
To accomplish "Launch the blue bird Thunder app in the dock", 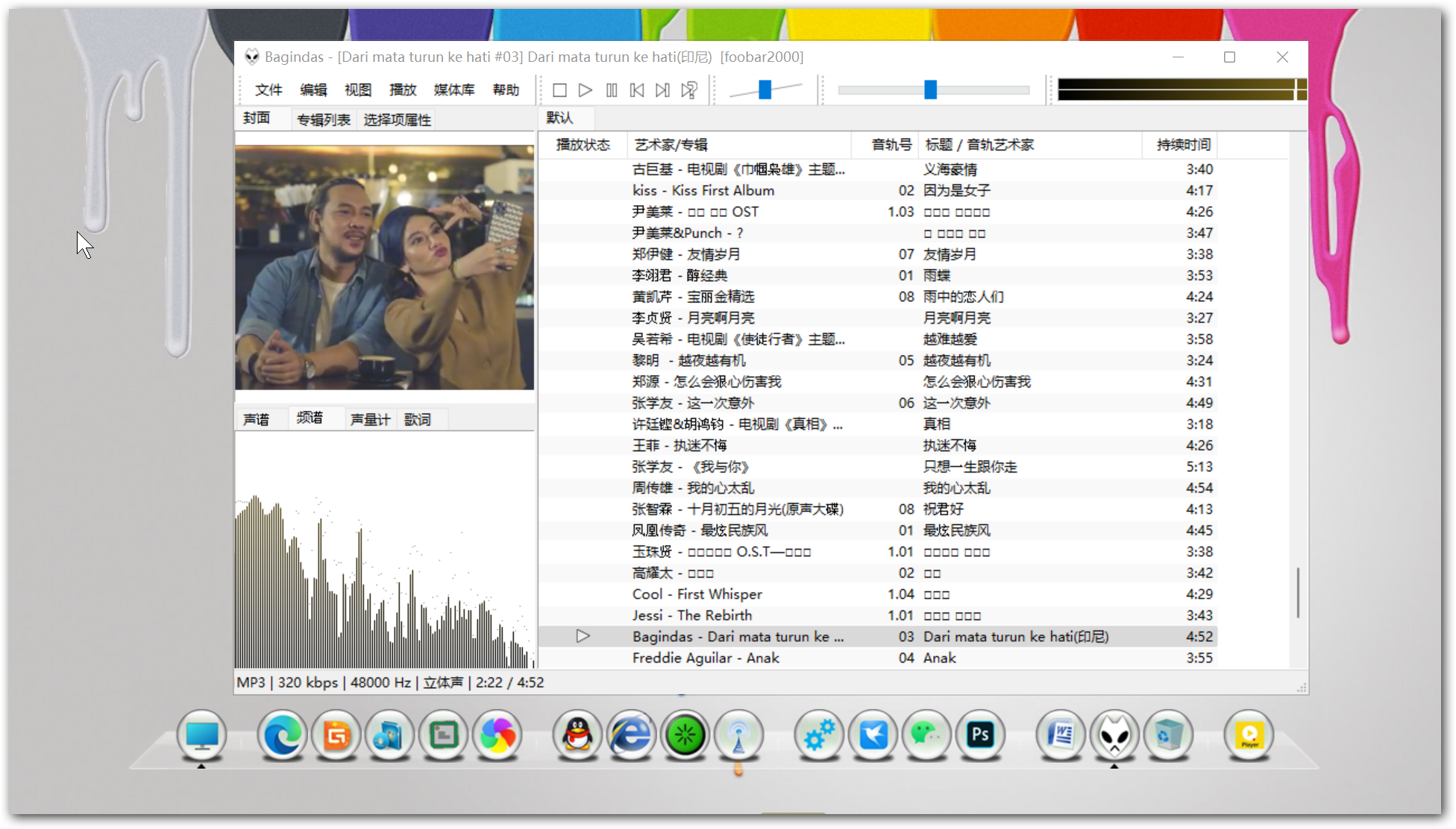I will (x=873, y=735).
